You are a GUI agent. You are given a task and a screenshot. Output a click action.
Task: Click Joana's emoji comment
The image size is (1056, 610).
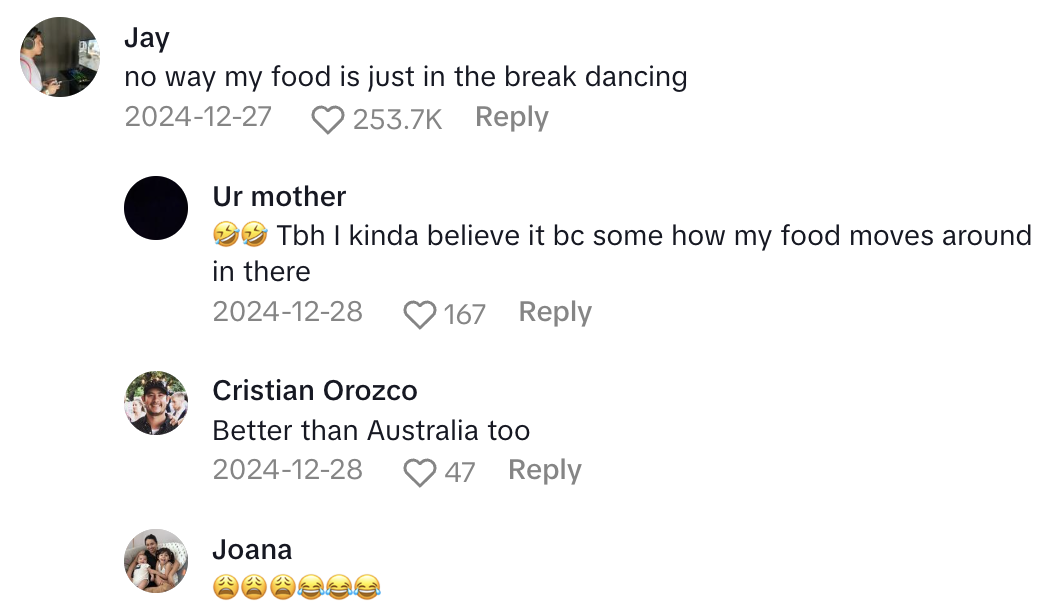coord(297,587)
